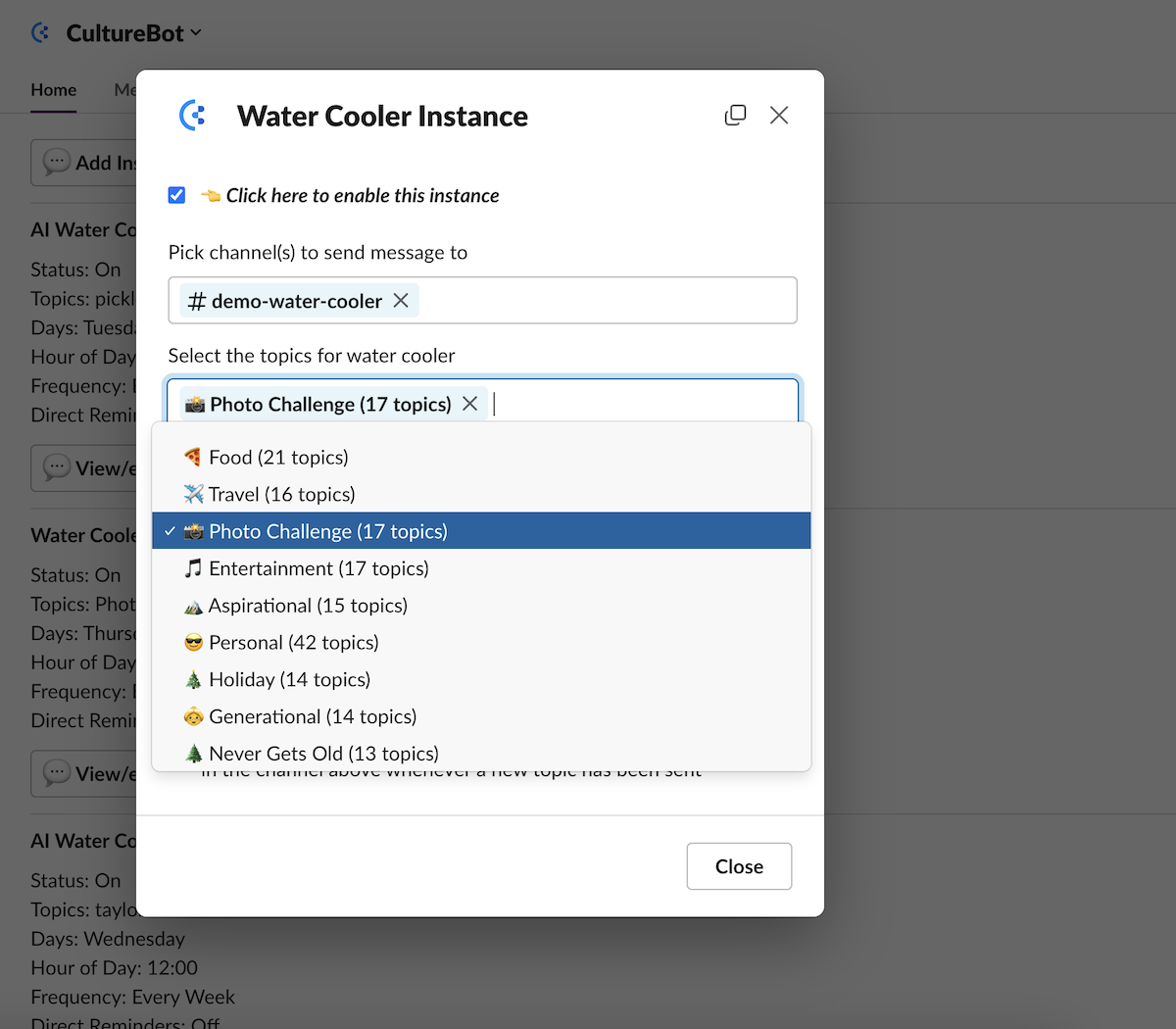Select Personal (42 topics) option

pos(481,643)
